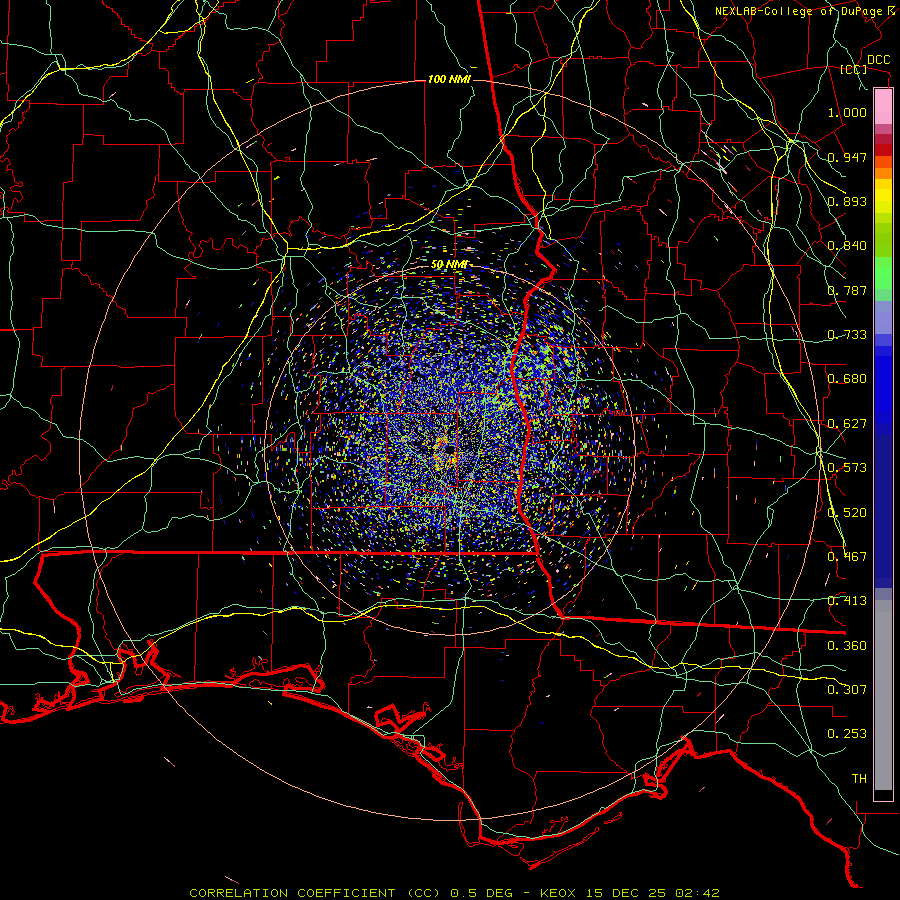Click the 0.840 color scale label
Screen dimensions: 900x900
(847, 246)
